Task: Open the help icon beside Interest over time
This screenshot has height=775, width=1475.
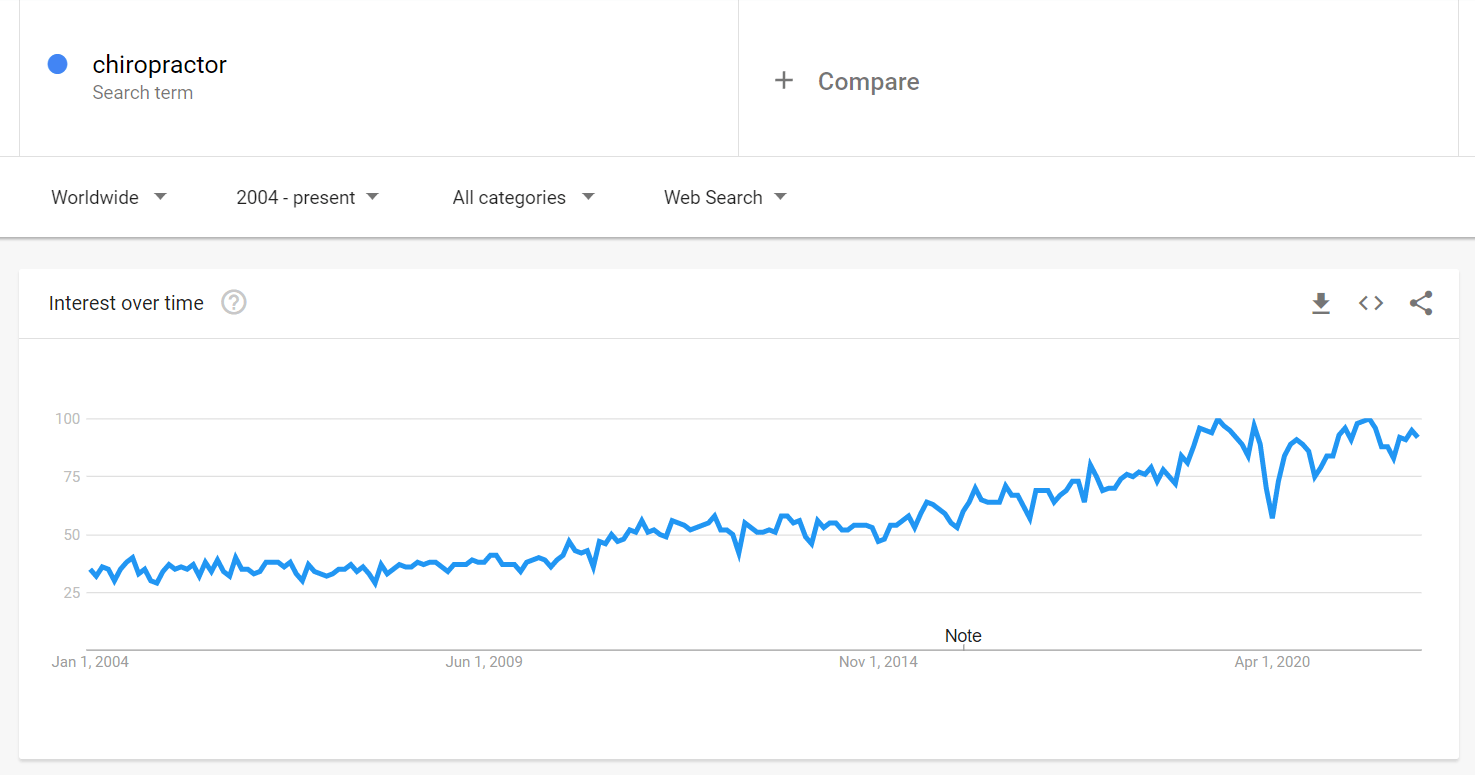Action: [234, 302]
